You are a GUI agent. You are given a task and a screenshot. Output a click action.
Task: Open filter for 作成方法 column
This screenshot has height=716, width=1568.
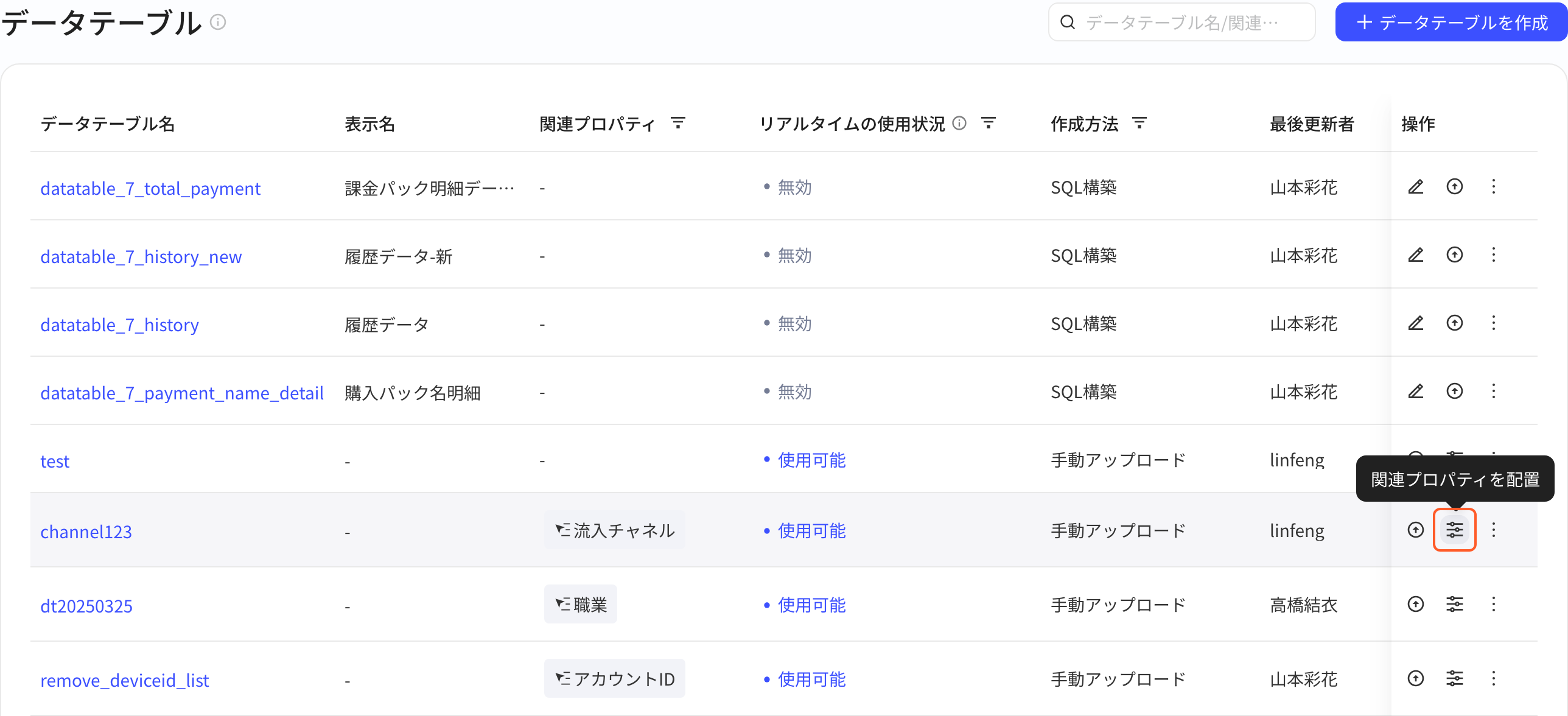[x=1139, y=124]
